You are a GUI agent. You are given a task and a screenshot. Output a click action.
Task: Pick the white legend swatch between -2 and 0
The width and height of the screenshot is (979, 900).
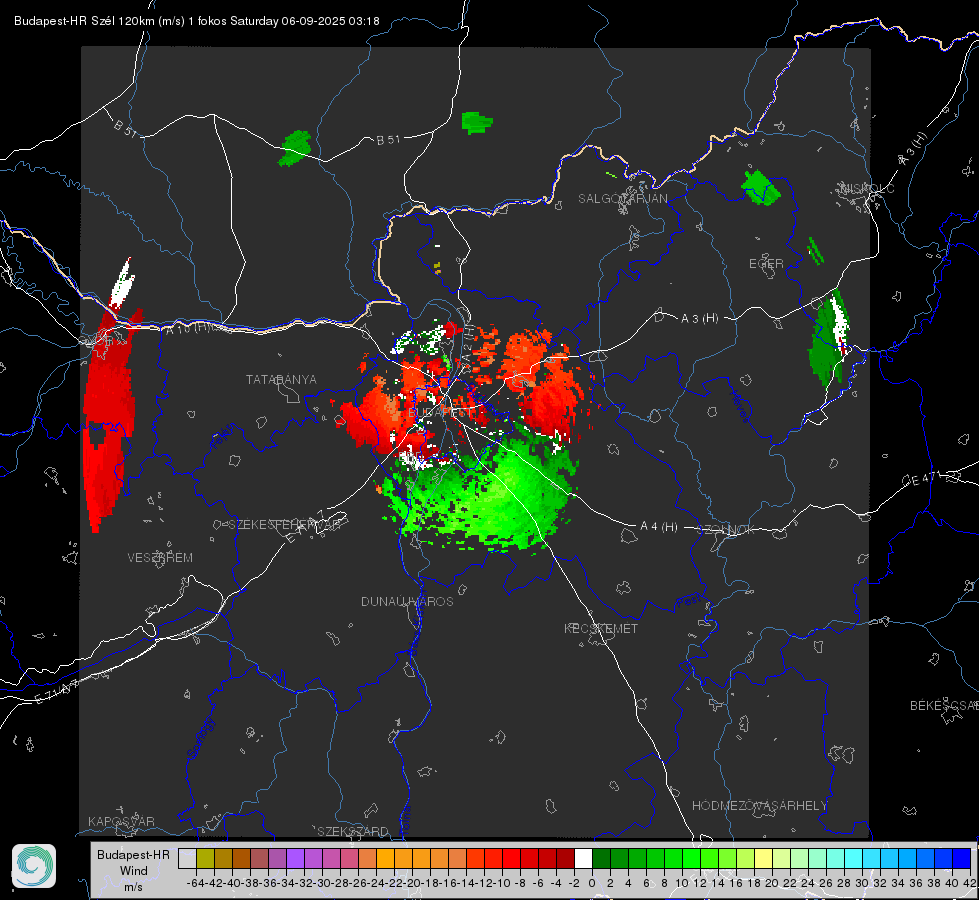tap(583, 858)
